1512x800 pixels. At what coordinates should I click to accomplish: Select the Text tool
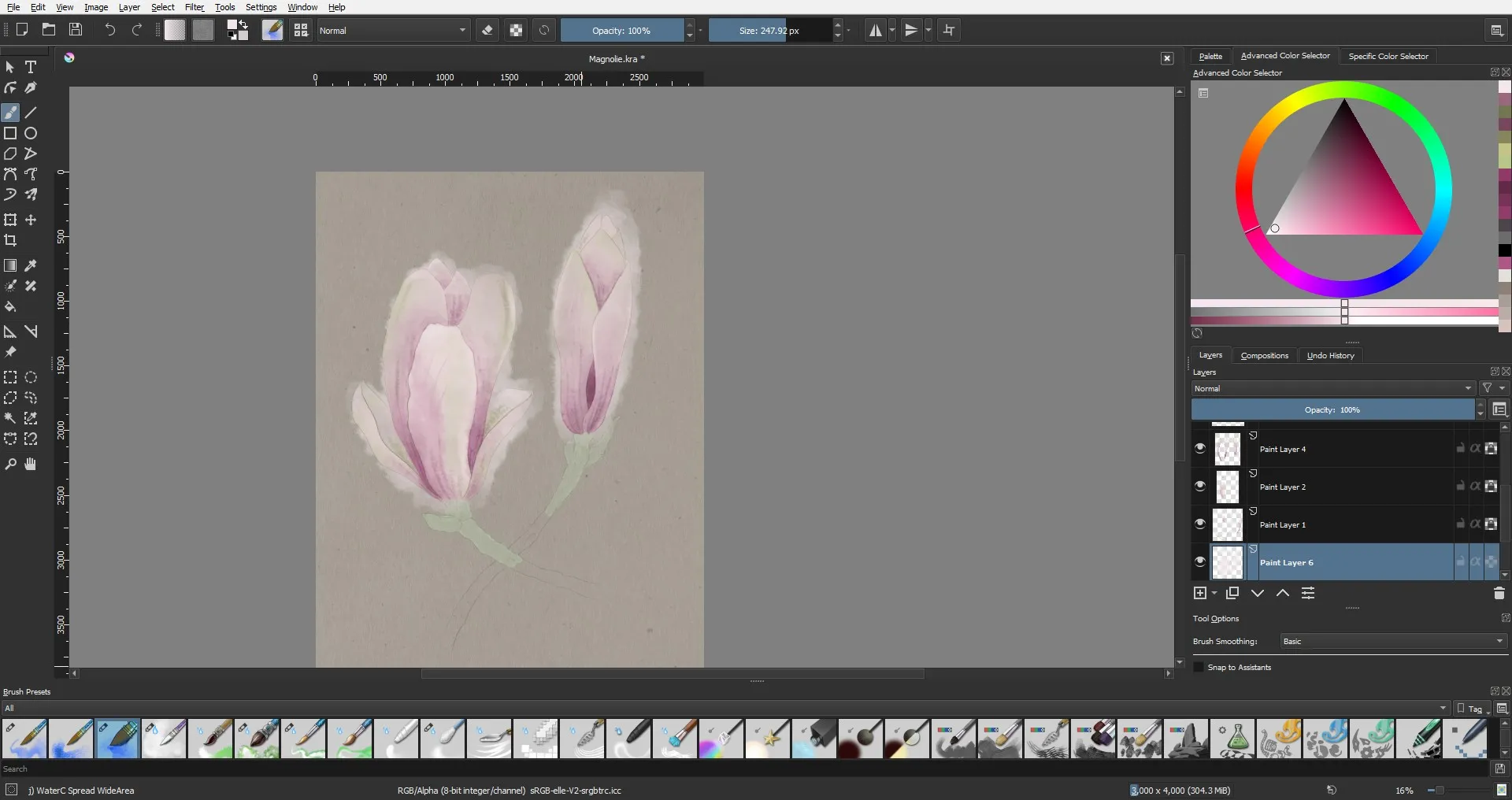31,68
